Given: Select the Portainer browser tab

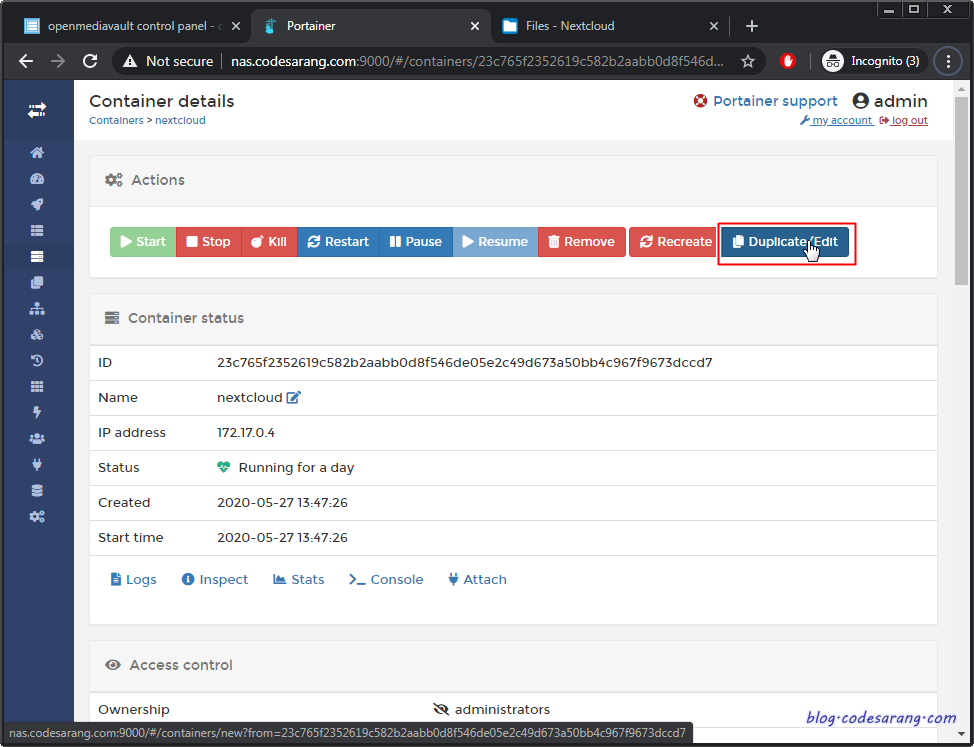Looking at the screenshot, I should point(370,26).
